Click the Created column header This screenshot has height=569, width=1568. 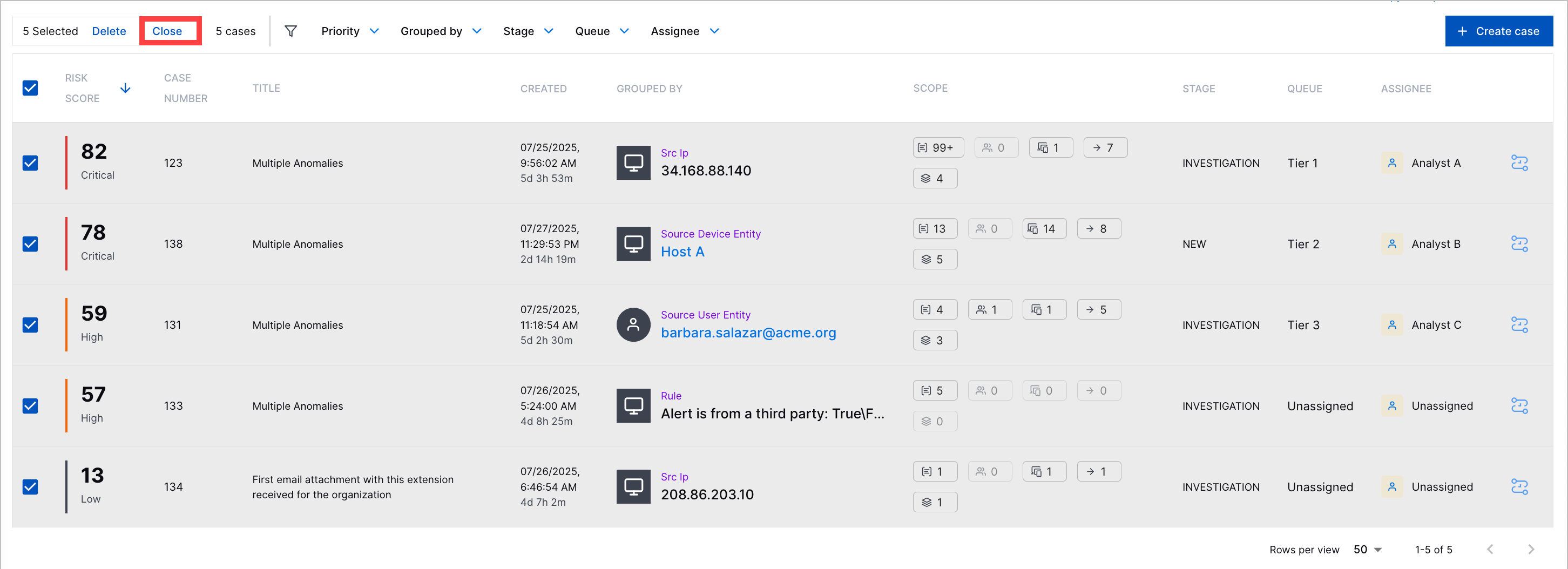(543, 89)
